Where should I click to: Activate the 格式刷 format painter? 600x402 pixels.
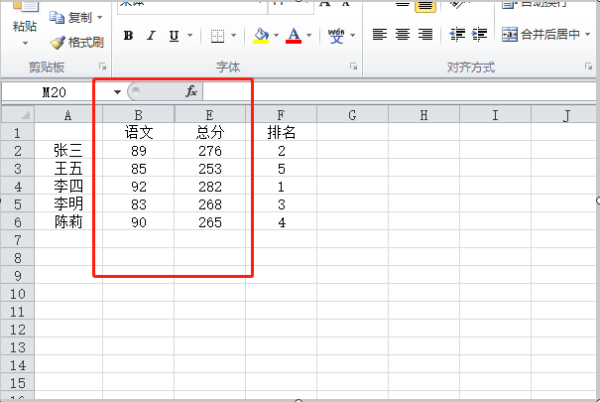click(77, 42)
